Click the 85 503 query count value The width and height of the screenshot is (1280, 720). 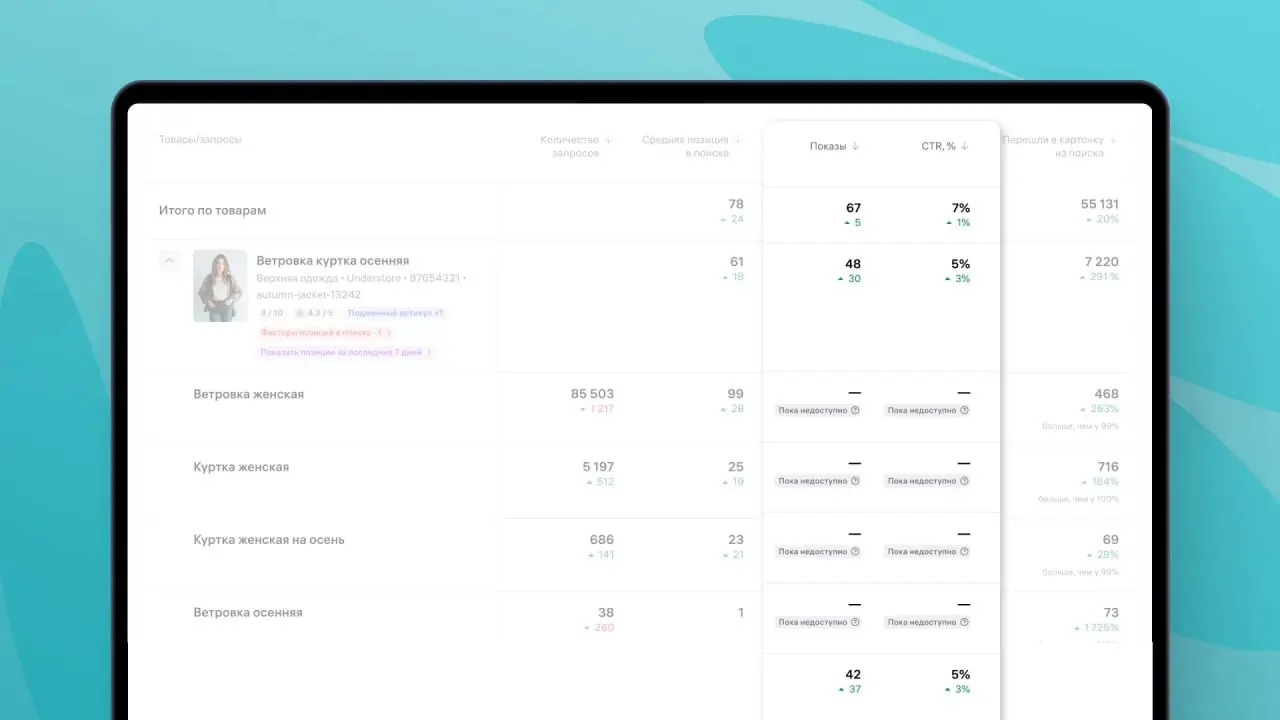592,394
